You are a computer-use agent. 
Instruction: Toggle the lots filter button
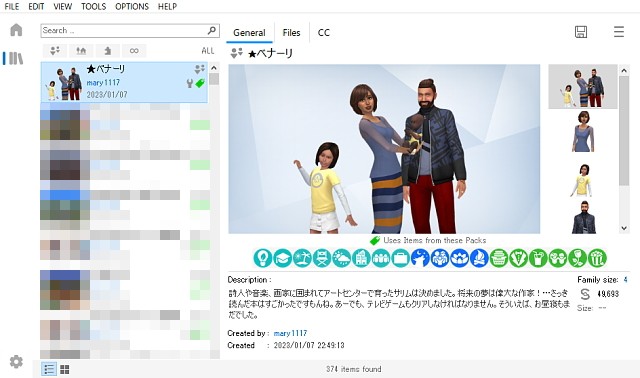pyautogui.click(x=81, y=51)
